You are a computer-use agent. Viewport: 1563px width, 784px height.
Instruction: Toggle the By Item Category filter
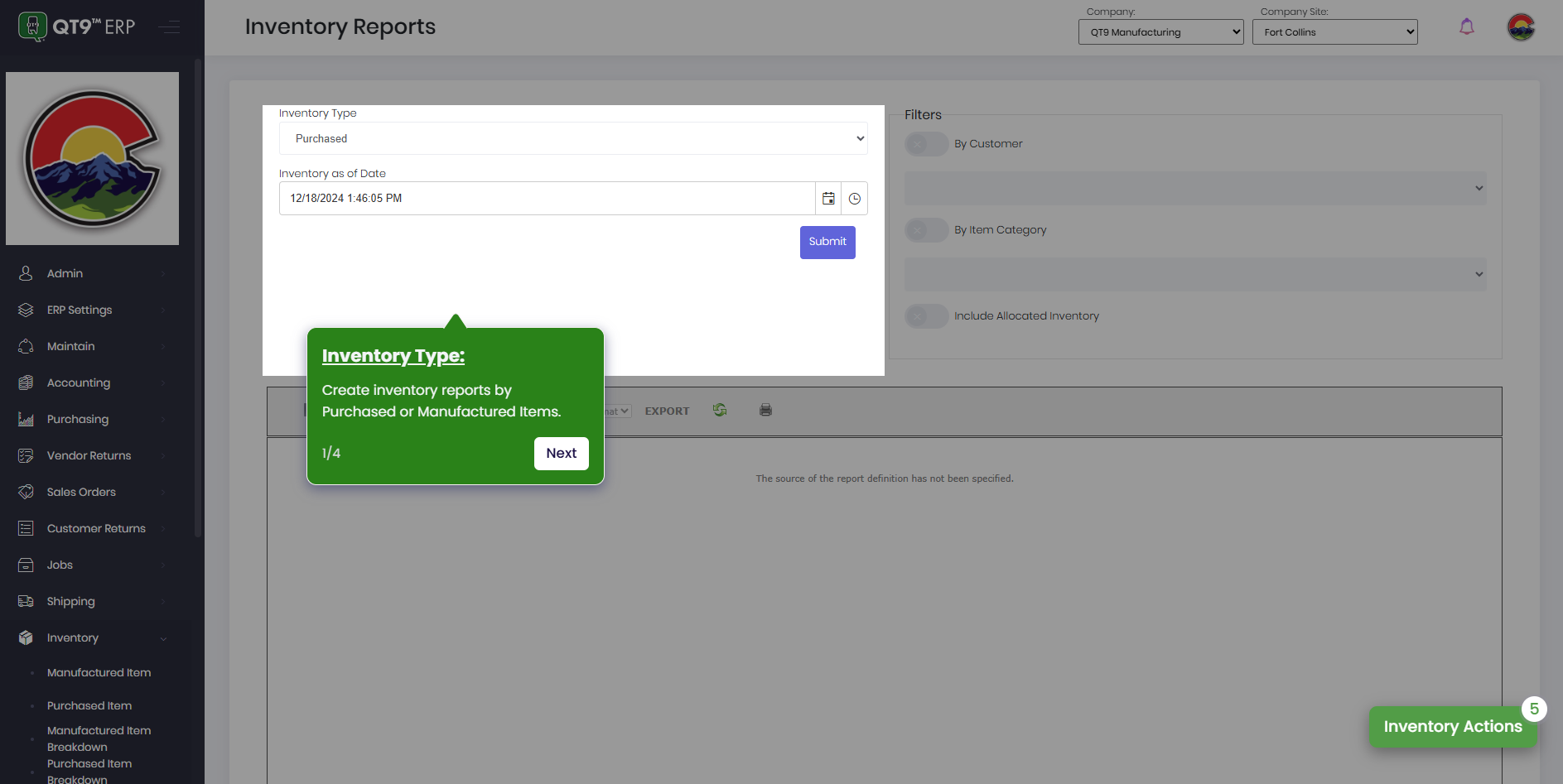tap(926, 230)
